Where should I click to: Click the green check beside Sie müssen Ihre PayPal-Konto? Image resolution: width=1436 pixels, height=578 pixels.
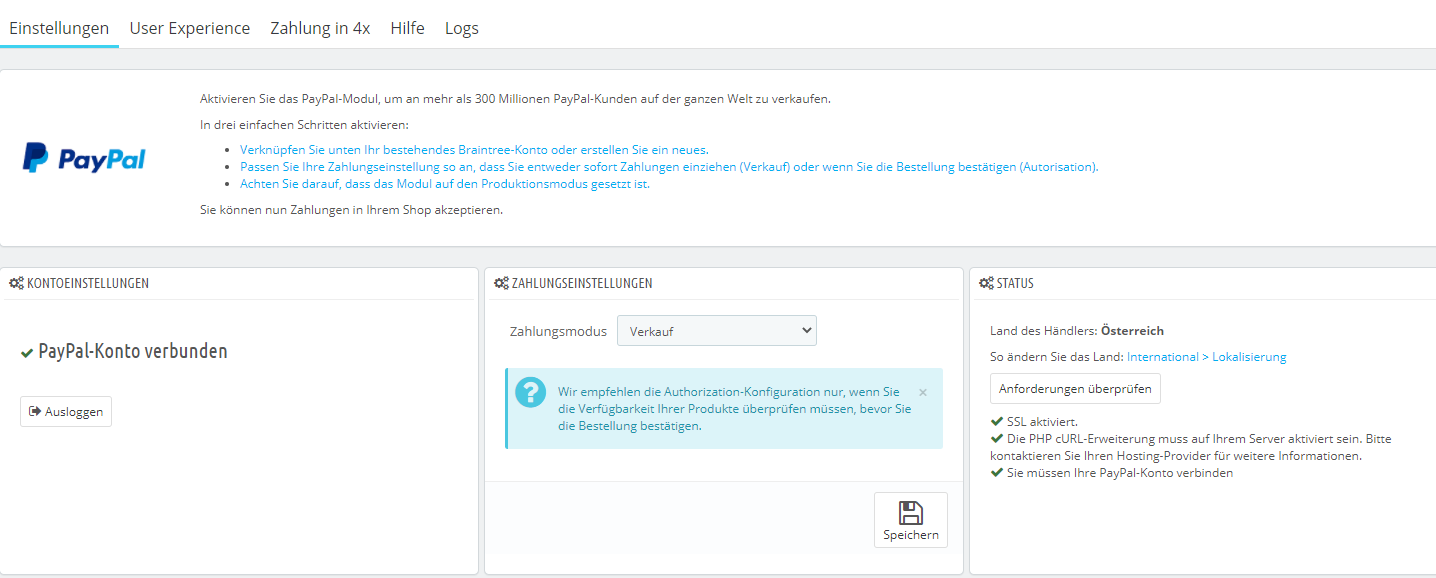(996, 473)
